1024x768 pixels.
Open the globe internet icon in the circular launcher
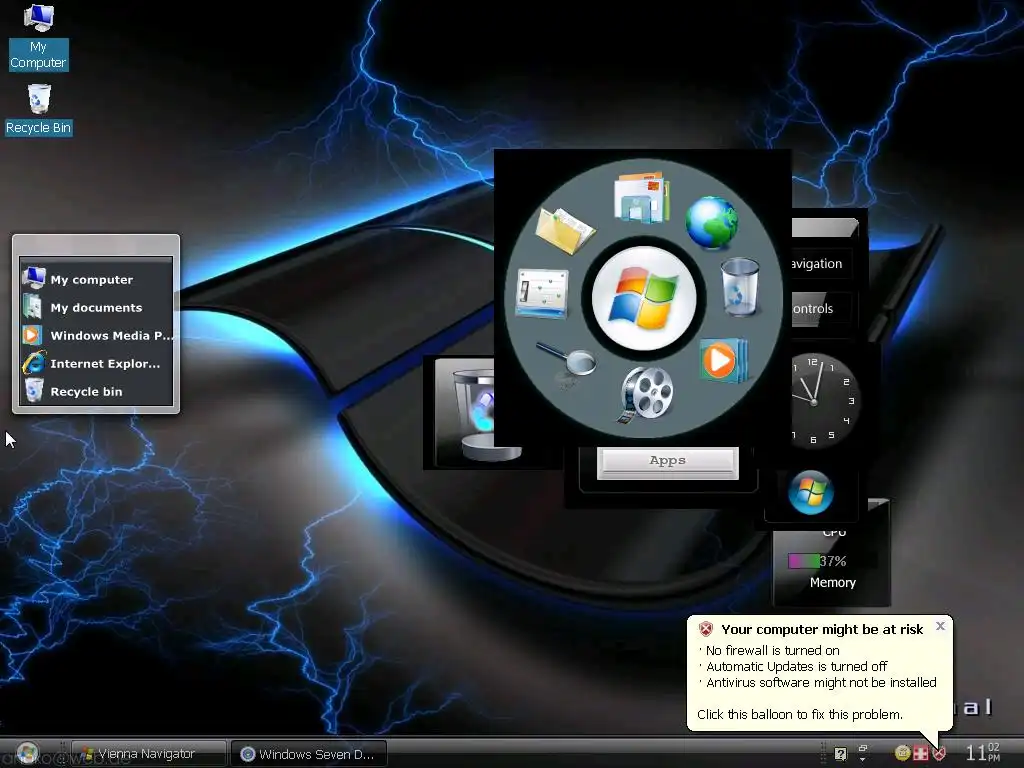tap(712, 223)
